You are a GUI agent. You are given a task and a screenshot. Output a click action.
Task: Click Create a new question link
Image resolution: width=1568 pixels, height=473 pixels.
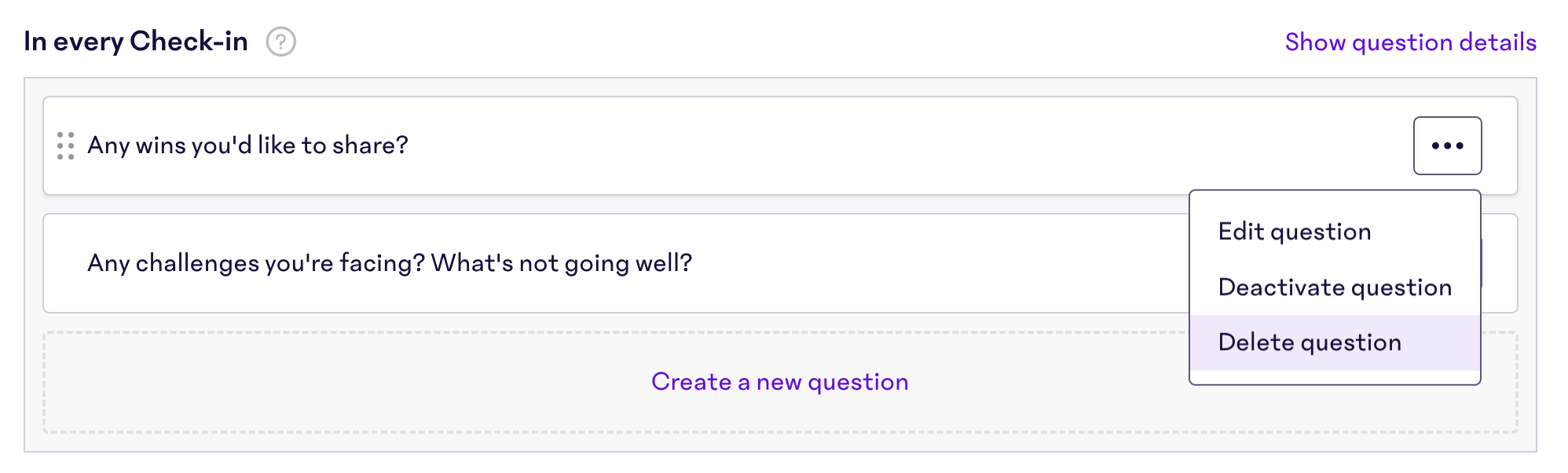click(x=779, y=382)
